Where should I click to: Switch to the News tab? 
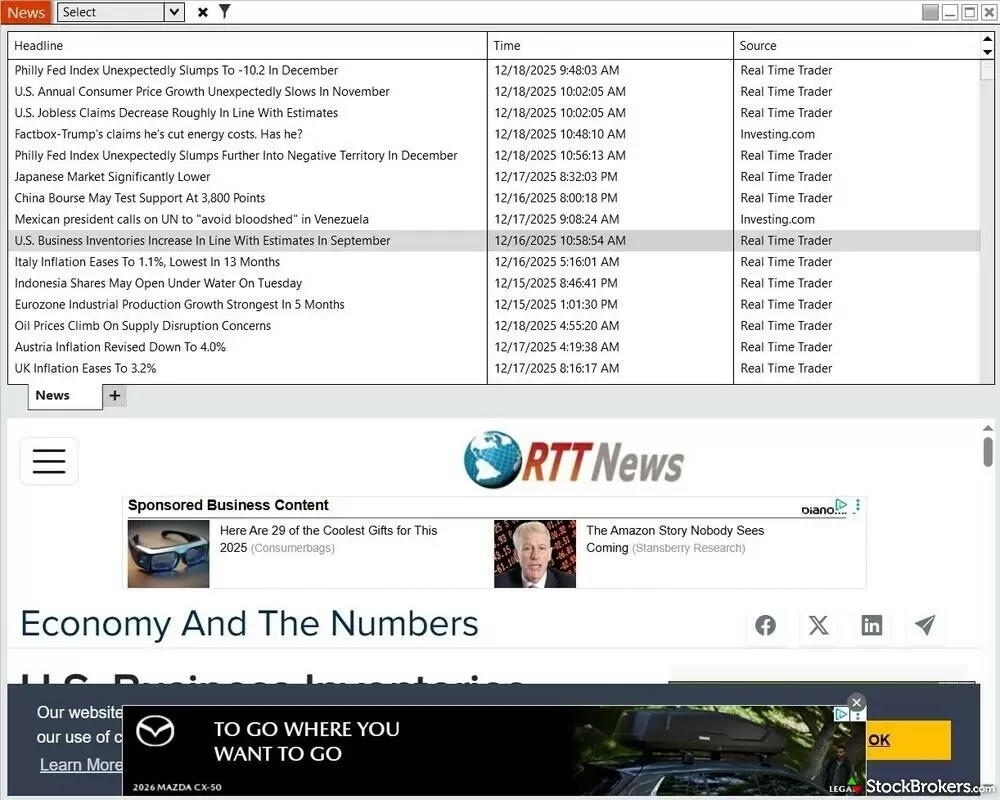coord(53,395)
